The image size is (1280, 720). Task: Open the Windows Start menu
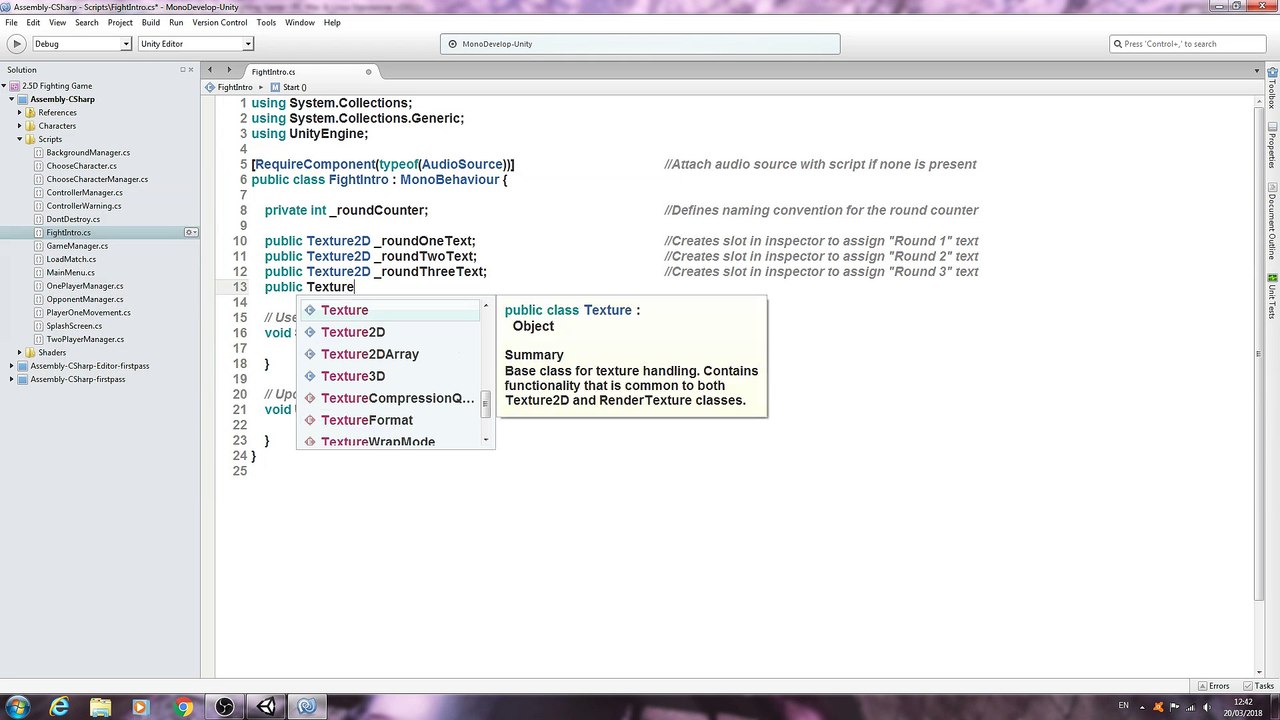[17, 707]
